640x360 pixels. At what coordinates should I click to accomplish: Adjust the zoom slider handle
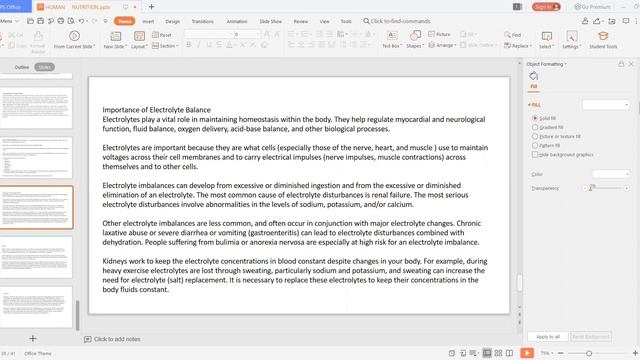click(589, 353)
